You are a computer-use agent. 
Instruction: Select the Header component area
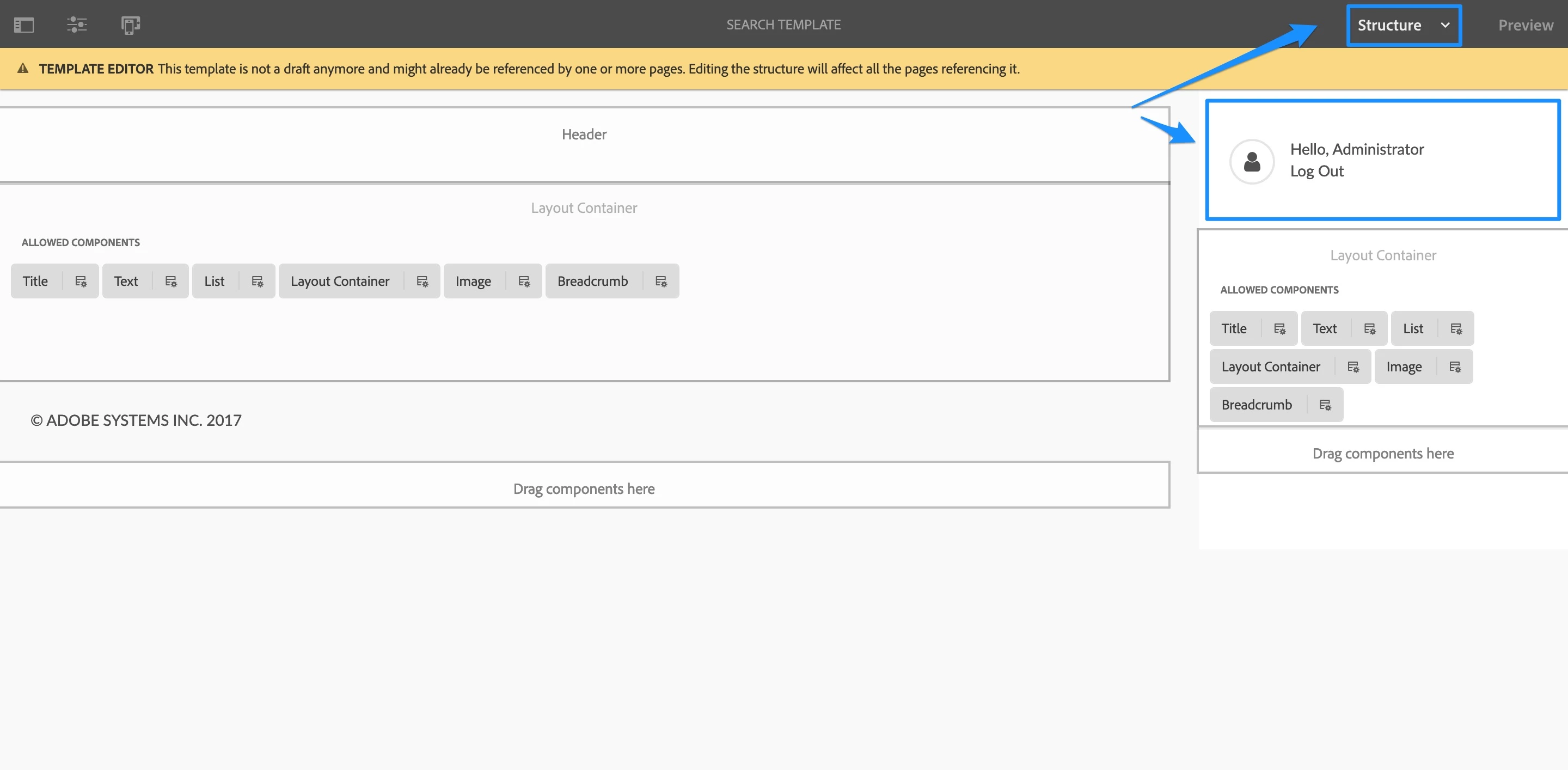coord(584,144)
